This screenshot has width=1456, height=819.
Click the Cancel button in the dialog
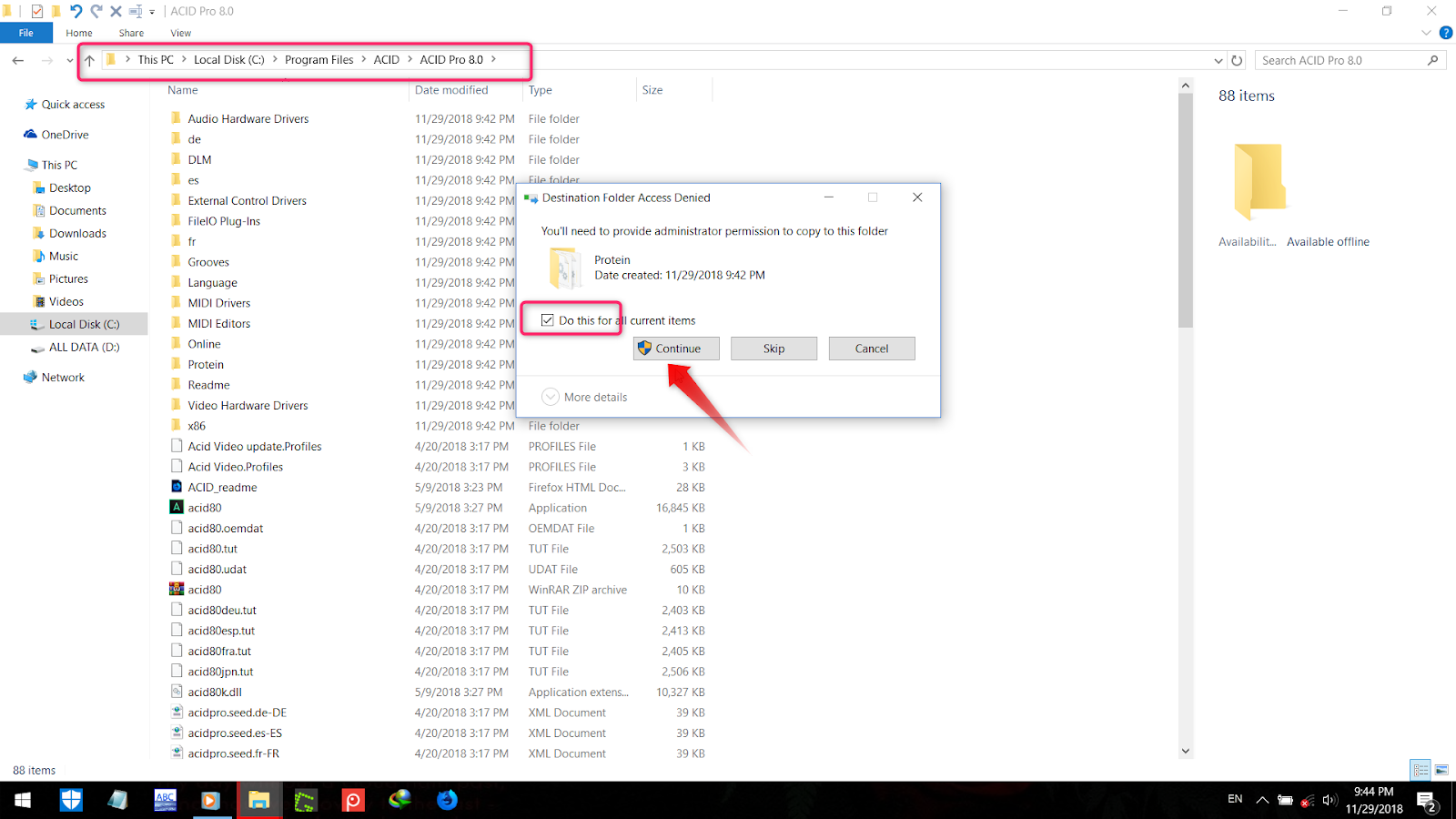[x=872, y=349]
